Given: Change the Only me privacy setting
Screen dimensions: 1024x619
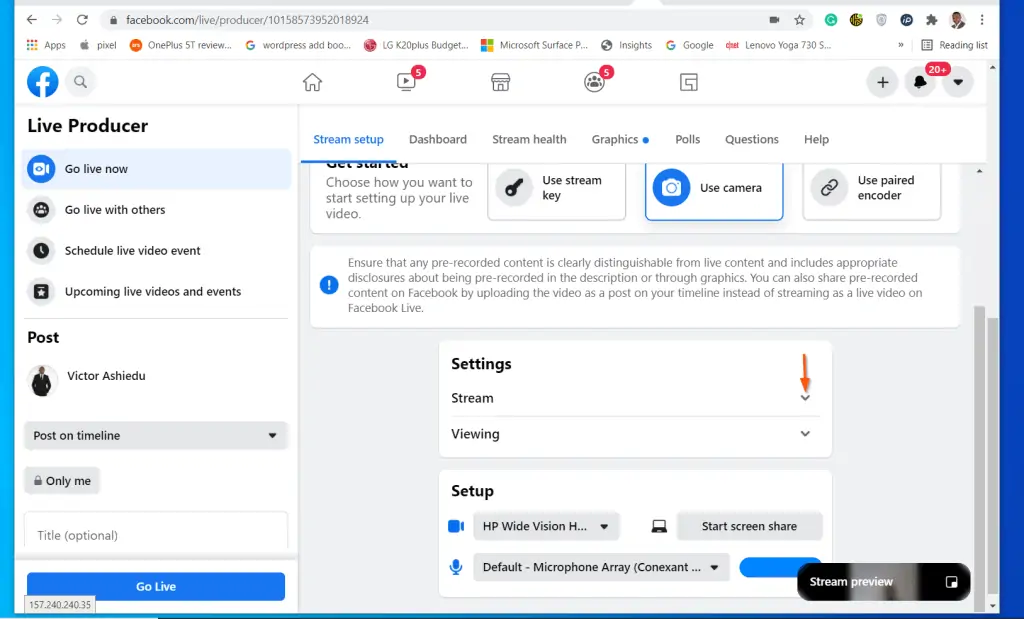Looking at the screenshot, I should click(62, 481).
